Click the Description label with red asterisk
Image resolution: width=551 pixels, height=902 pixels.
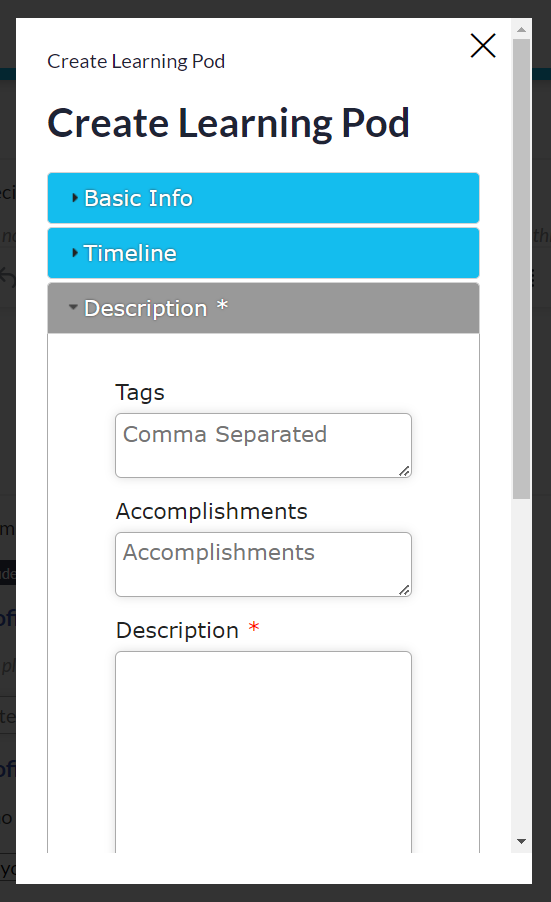(x=188, y=630)
